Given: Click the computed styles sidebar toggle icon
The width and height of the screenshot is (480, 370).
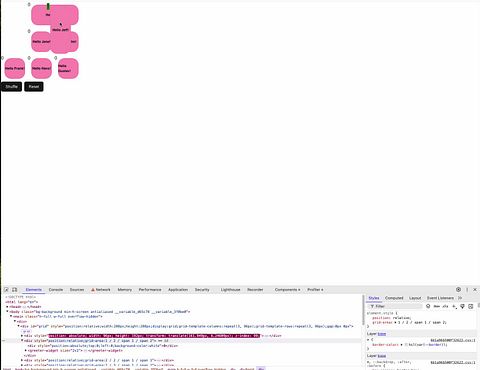Looking at the screenshot, I should click(x=471, y=306).
